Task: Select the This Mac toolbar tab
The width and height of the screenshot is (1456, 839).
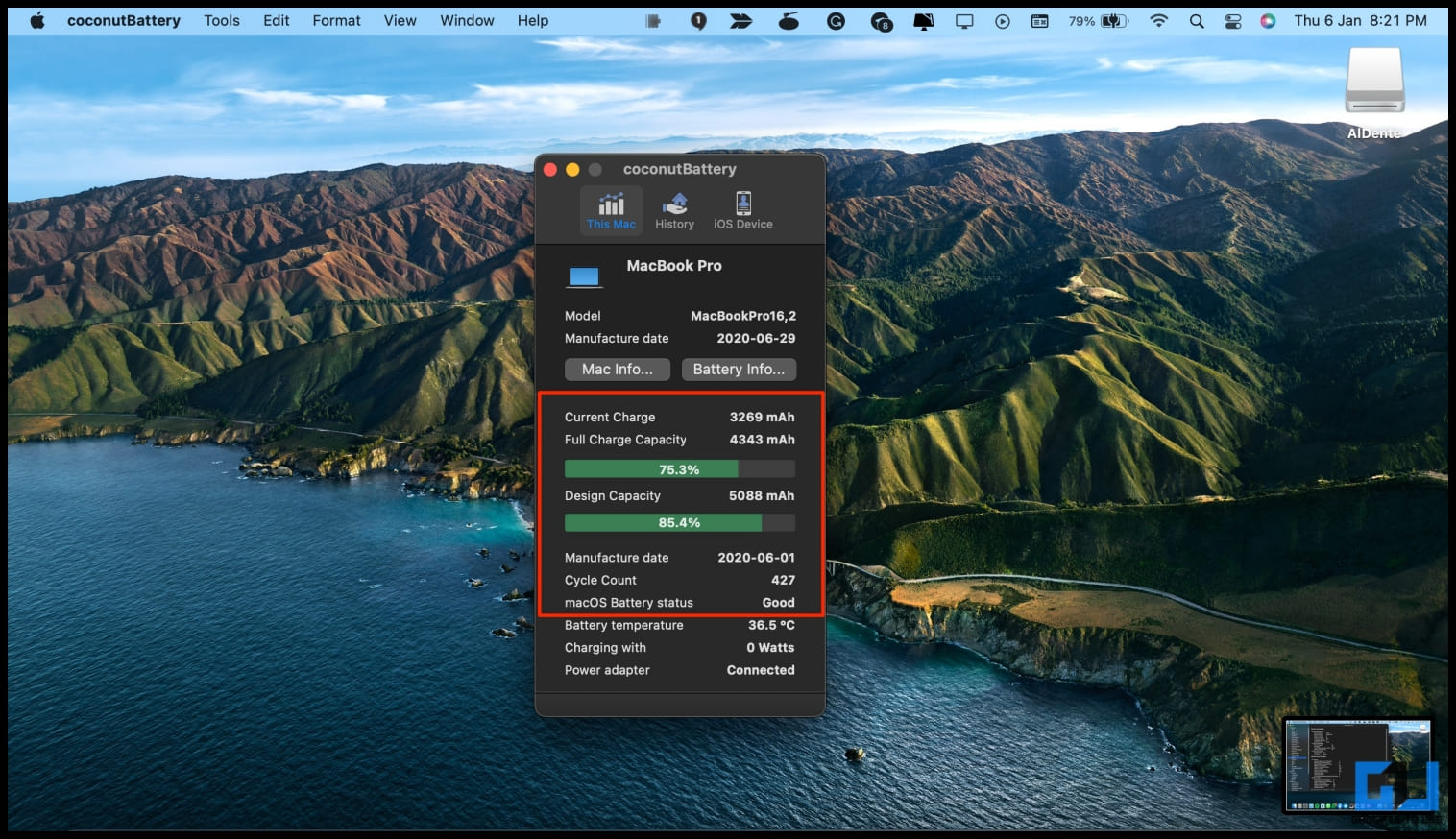Action: coord(611,210)
